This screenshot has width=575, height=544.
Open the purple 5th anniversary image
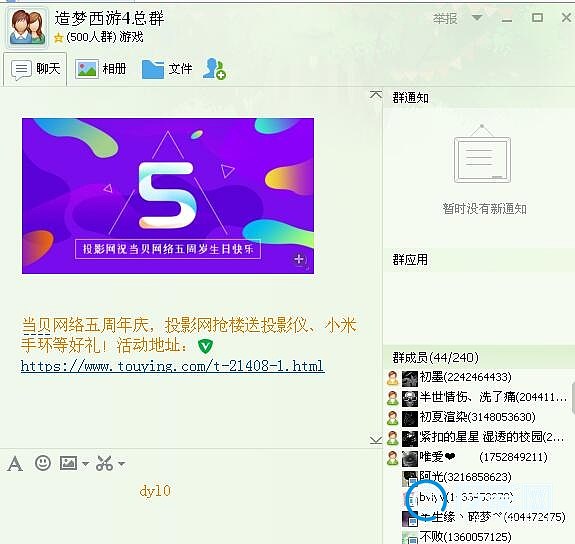168,196
